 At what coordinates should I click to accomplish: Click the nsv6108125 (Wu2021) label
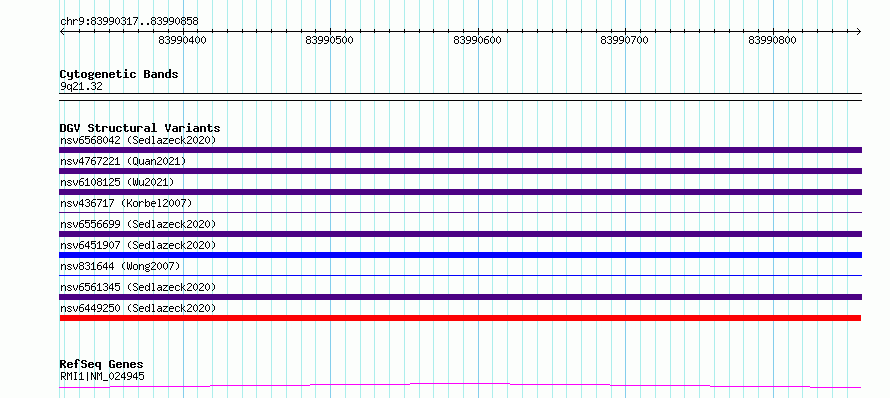coord(117,182)
